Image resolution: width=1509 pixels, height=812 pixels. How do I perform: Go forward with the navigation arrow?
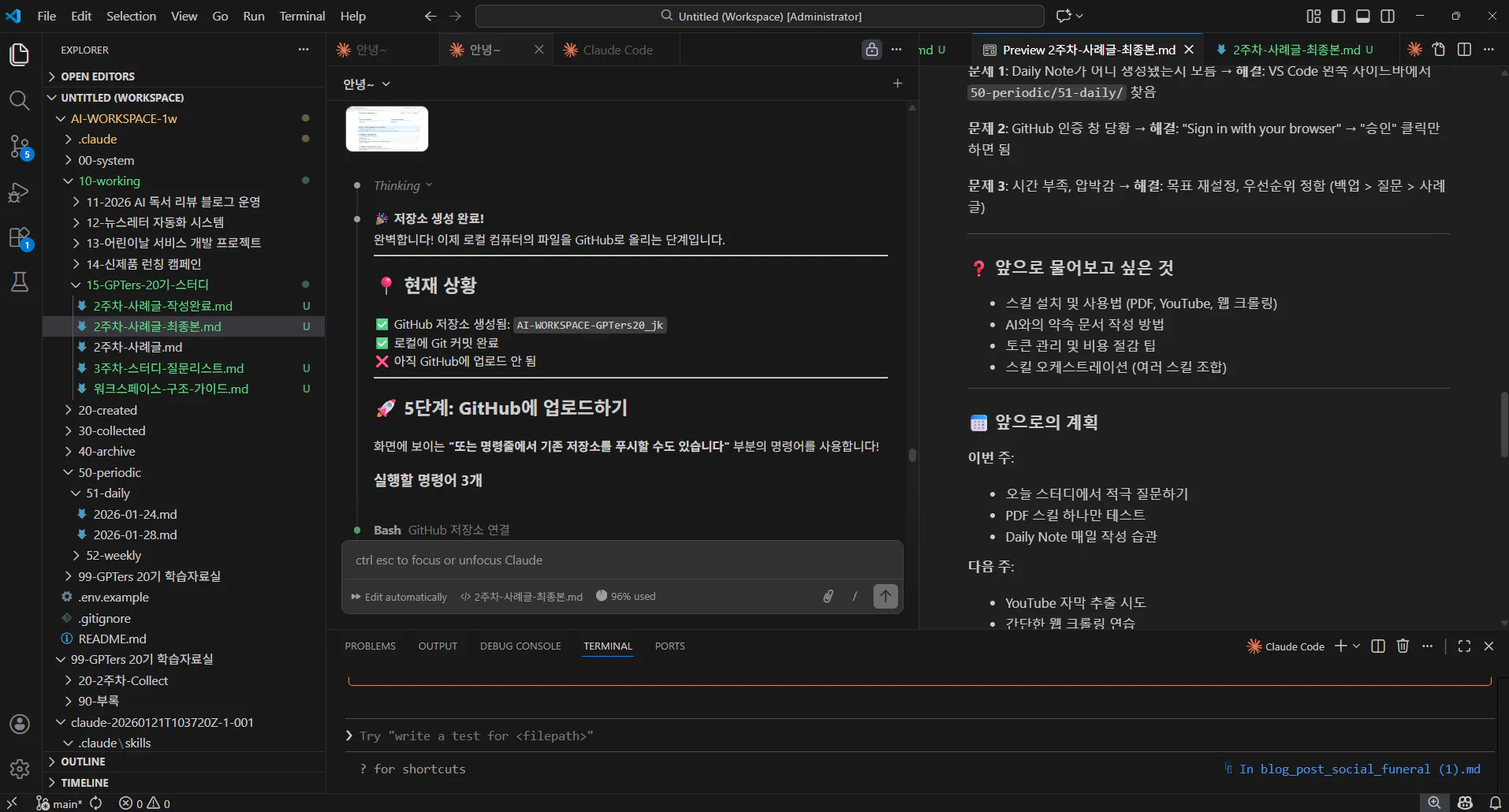[x=456, y=16]
